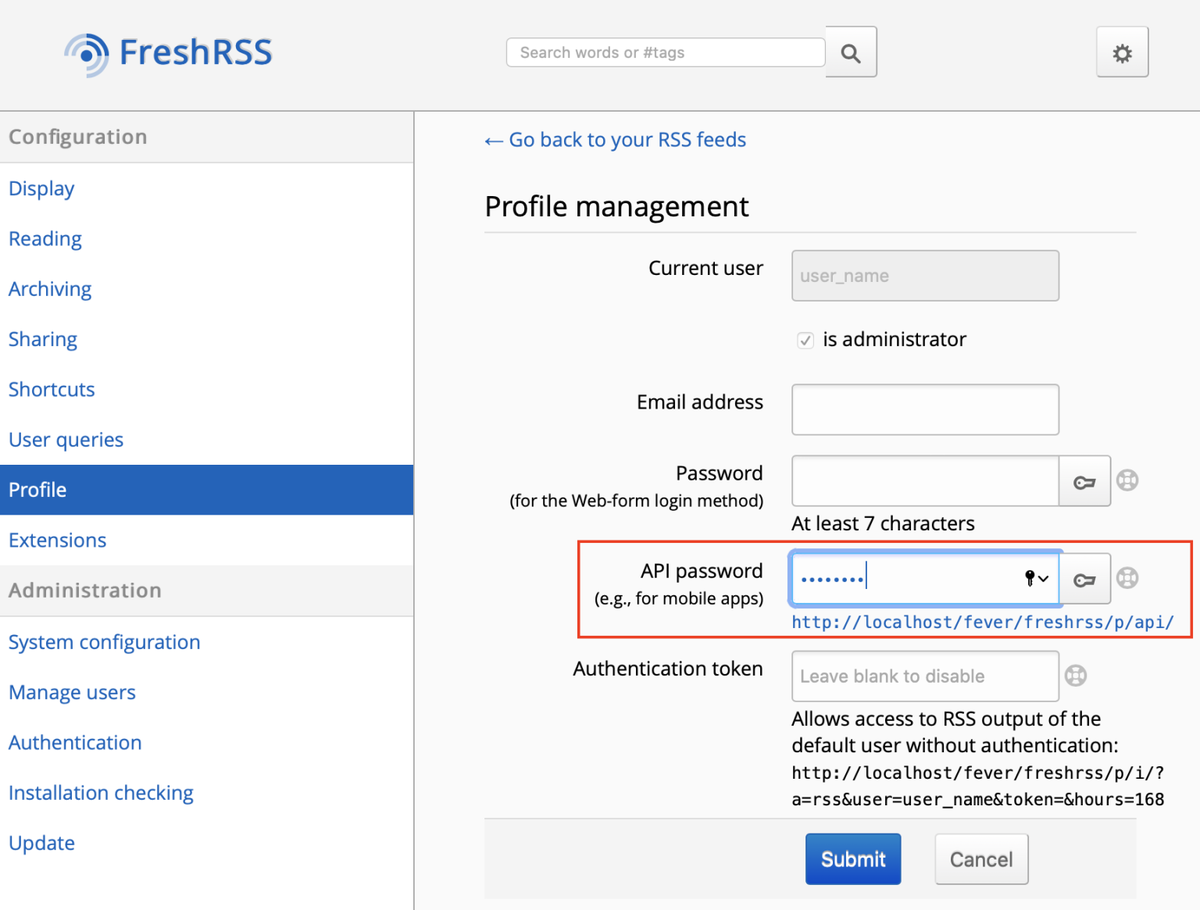Focus the Password input field
Screen dimensions: 1200x910
[x=925, y=481]
